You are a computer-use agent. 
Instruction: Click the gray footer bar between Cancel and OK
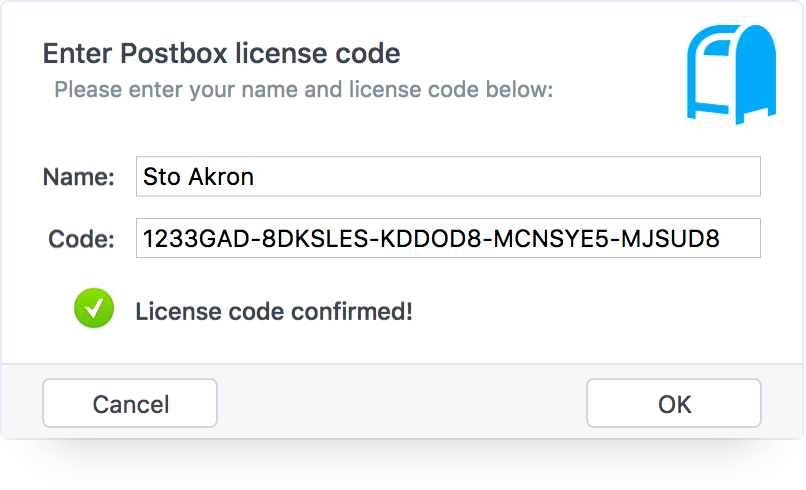pos(401,403)
